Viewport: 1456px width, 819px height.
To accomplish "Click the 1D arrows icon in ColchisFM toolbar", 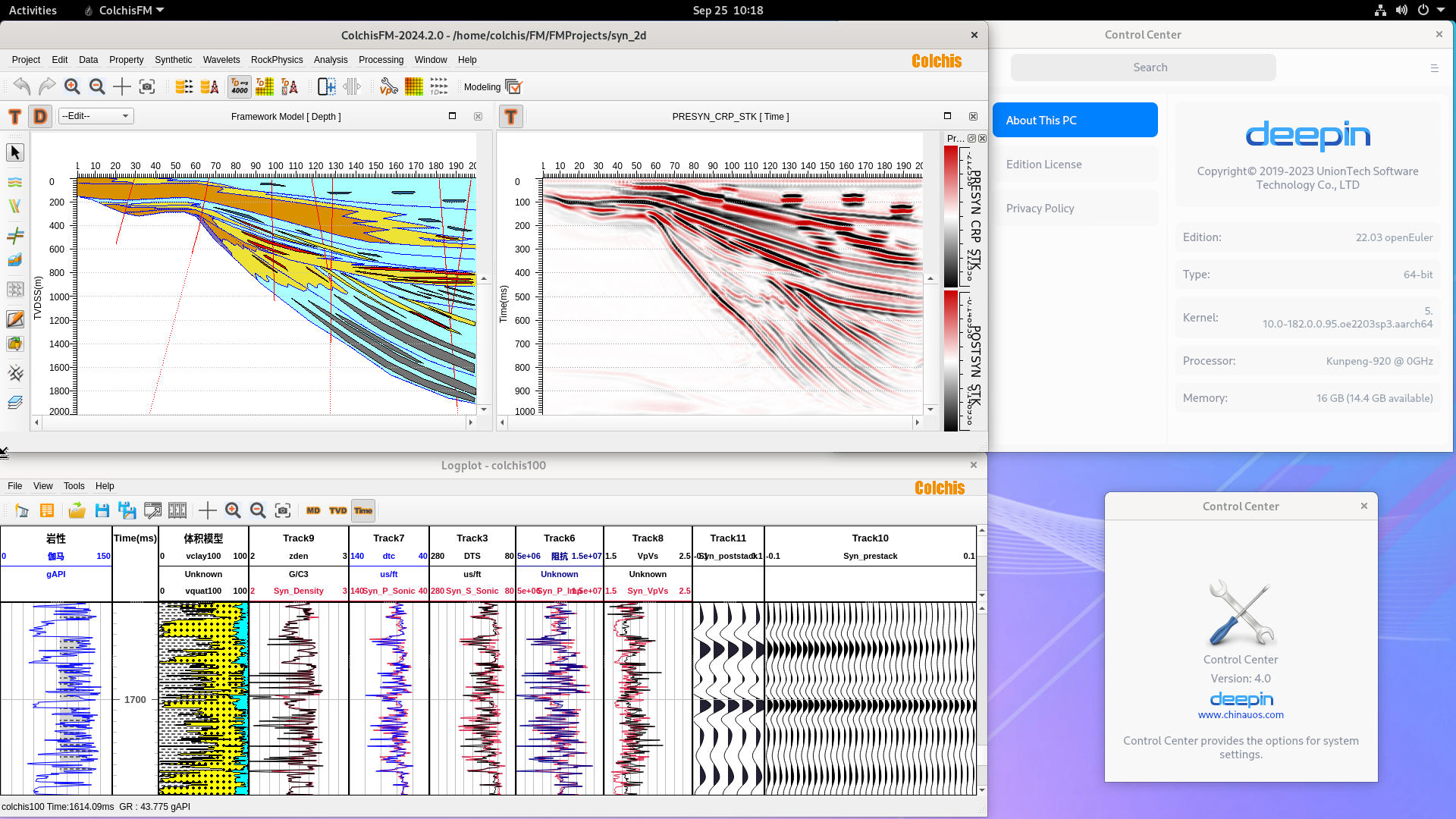I will point(438,86).
